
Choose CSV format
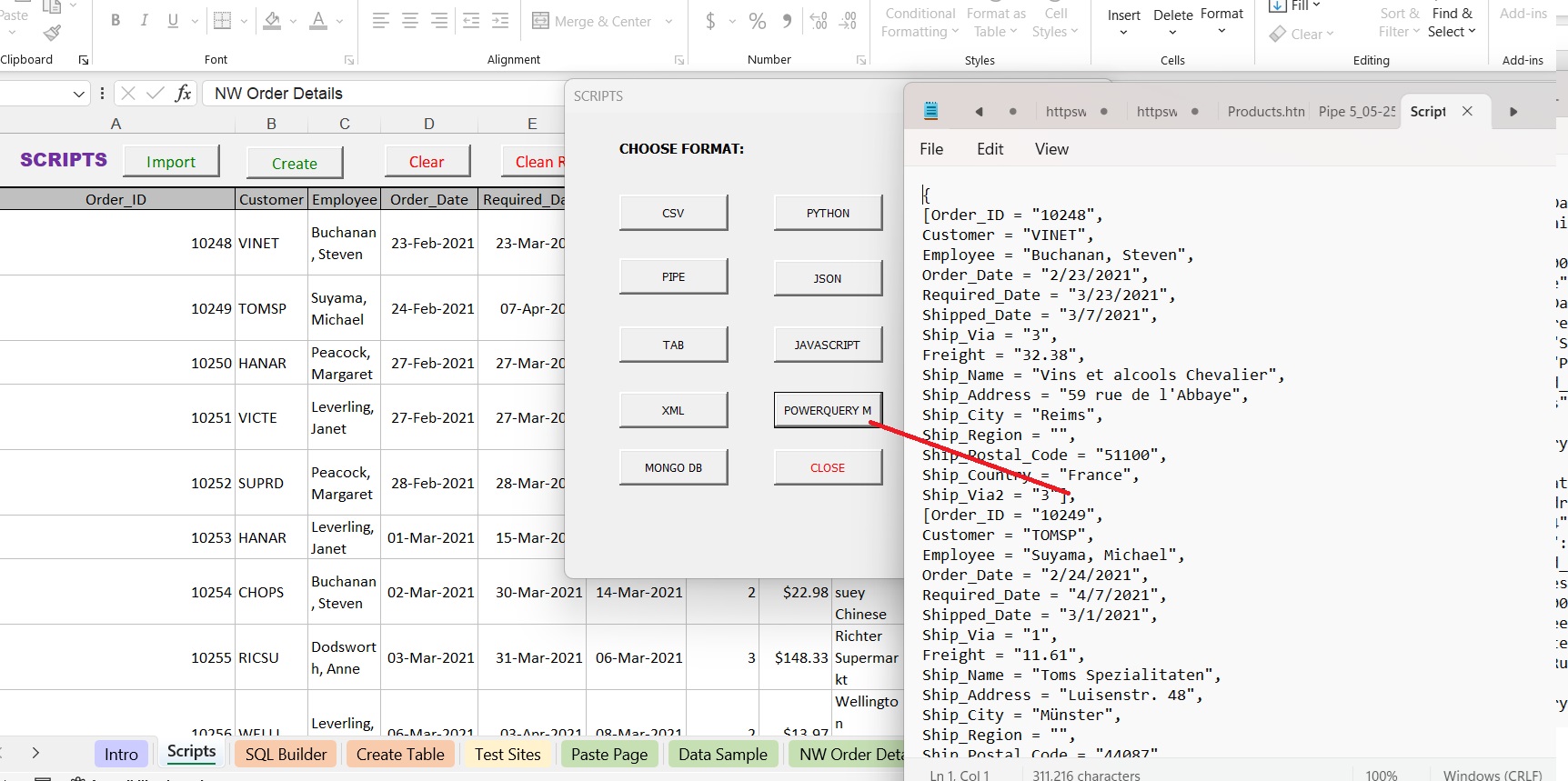point(673,213)
